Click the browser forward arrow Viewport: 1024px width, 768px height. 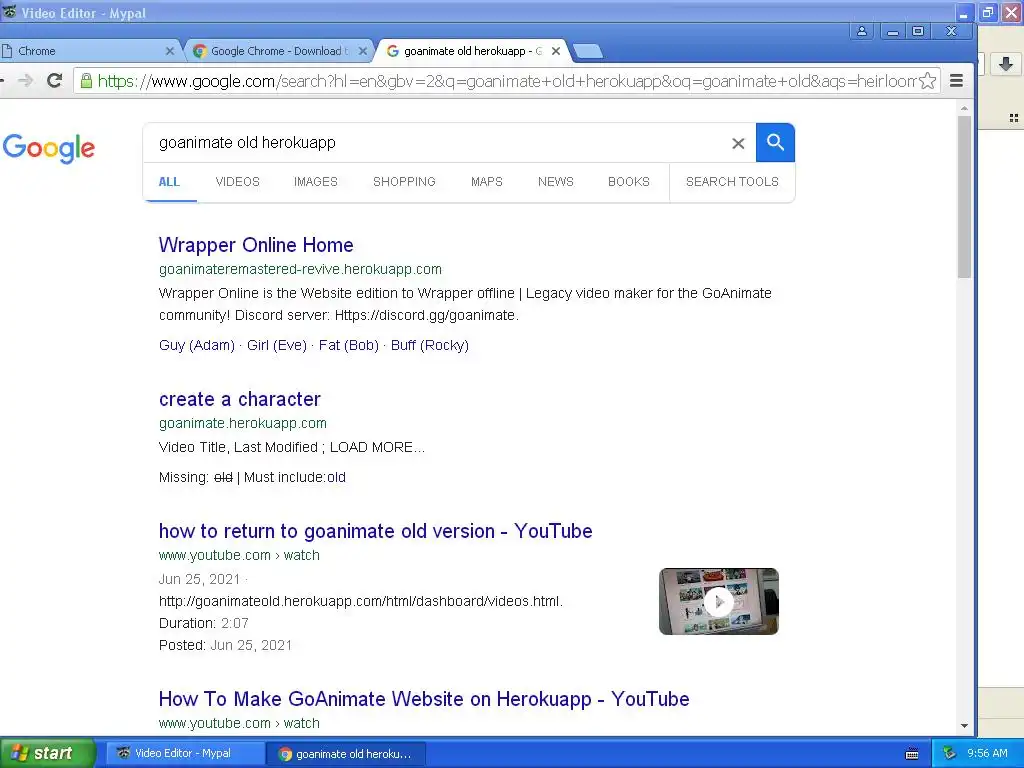click(x=25, y=80)
